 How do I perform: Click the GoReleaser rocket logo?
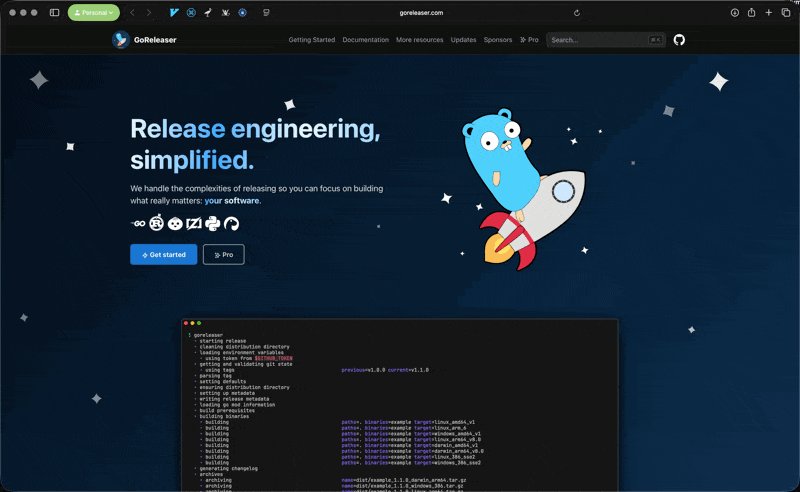[121, 40]
